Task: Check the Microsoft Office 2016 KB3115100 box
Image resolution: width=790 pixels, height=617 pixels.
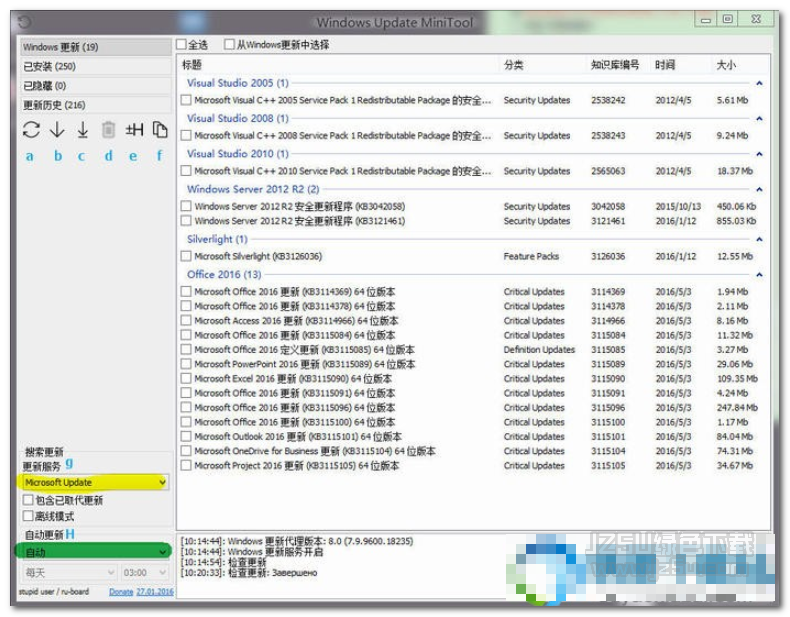Action: pos(186,422)
